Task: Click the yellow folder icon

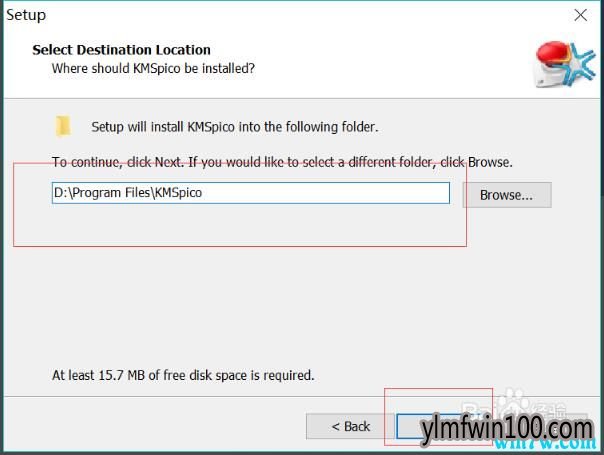Action: pos(63,126)
